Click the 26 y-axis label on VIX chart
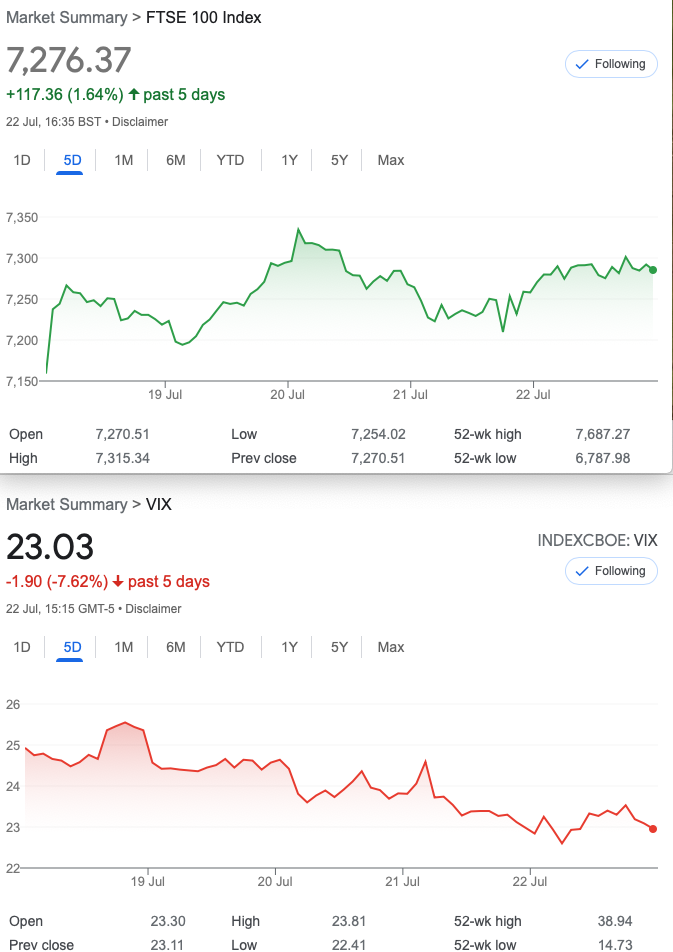Viewport: 673px width, 952px height. click(x=13, y=704)
